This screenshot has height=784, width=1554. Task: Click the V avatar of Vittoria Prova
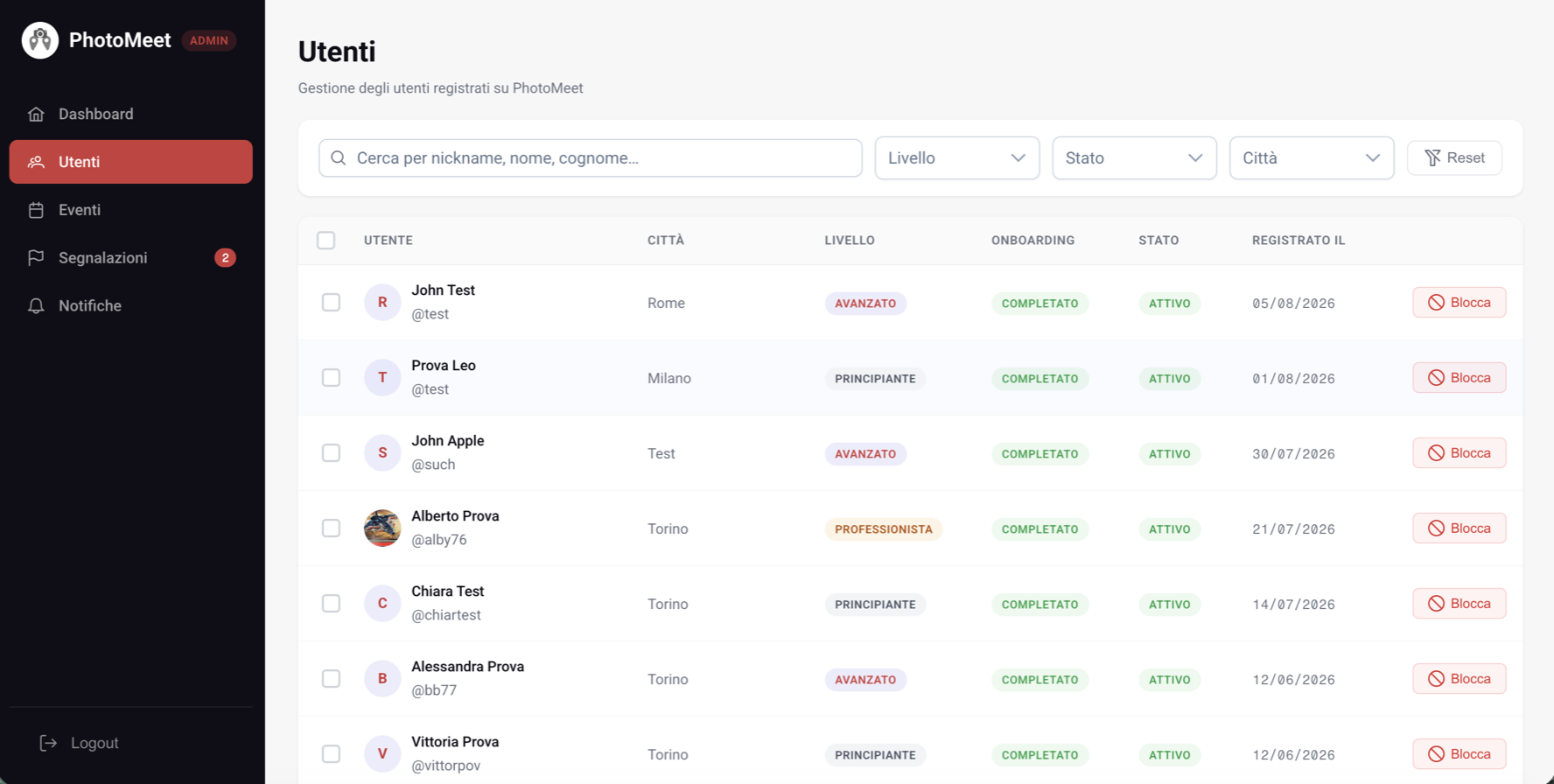coord(382,754)
